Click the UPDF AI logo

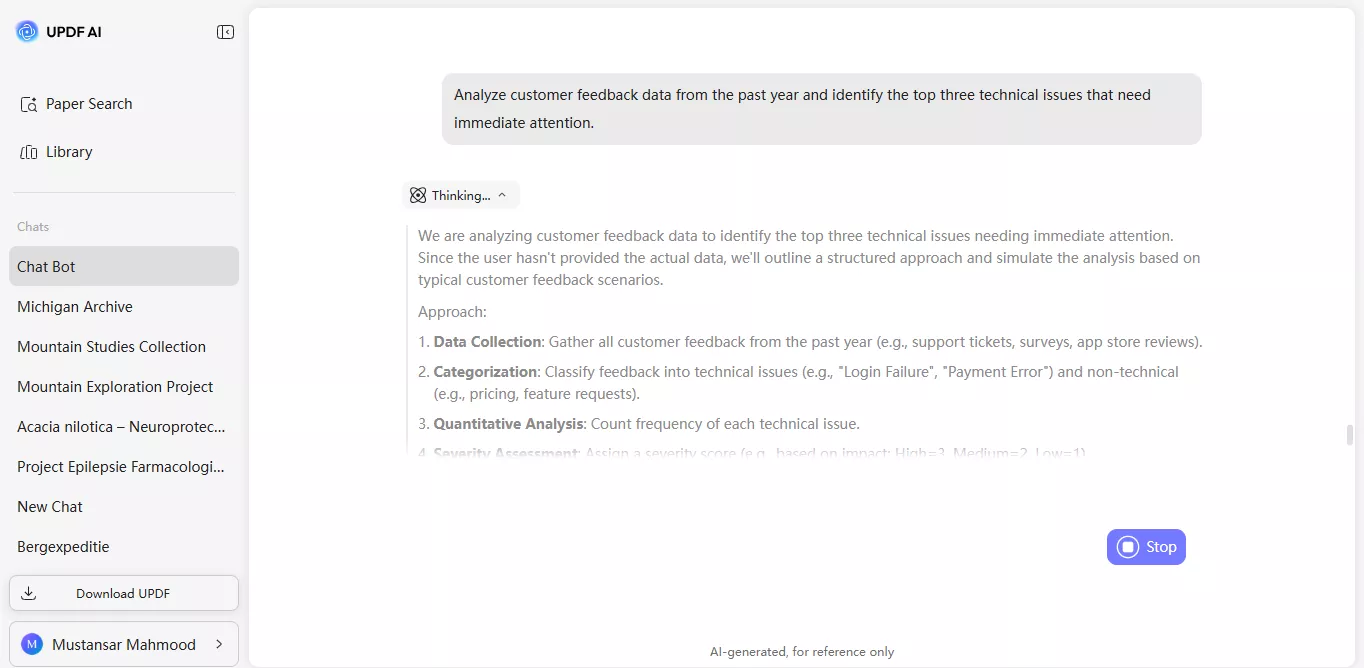26,31
